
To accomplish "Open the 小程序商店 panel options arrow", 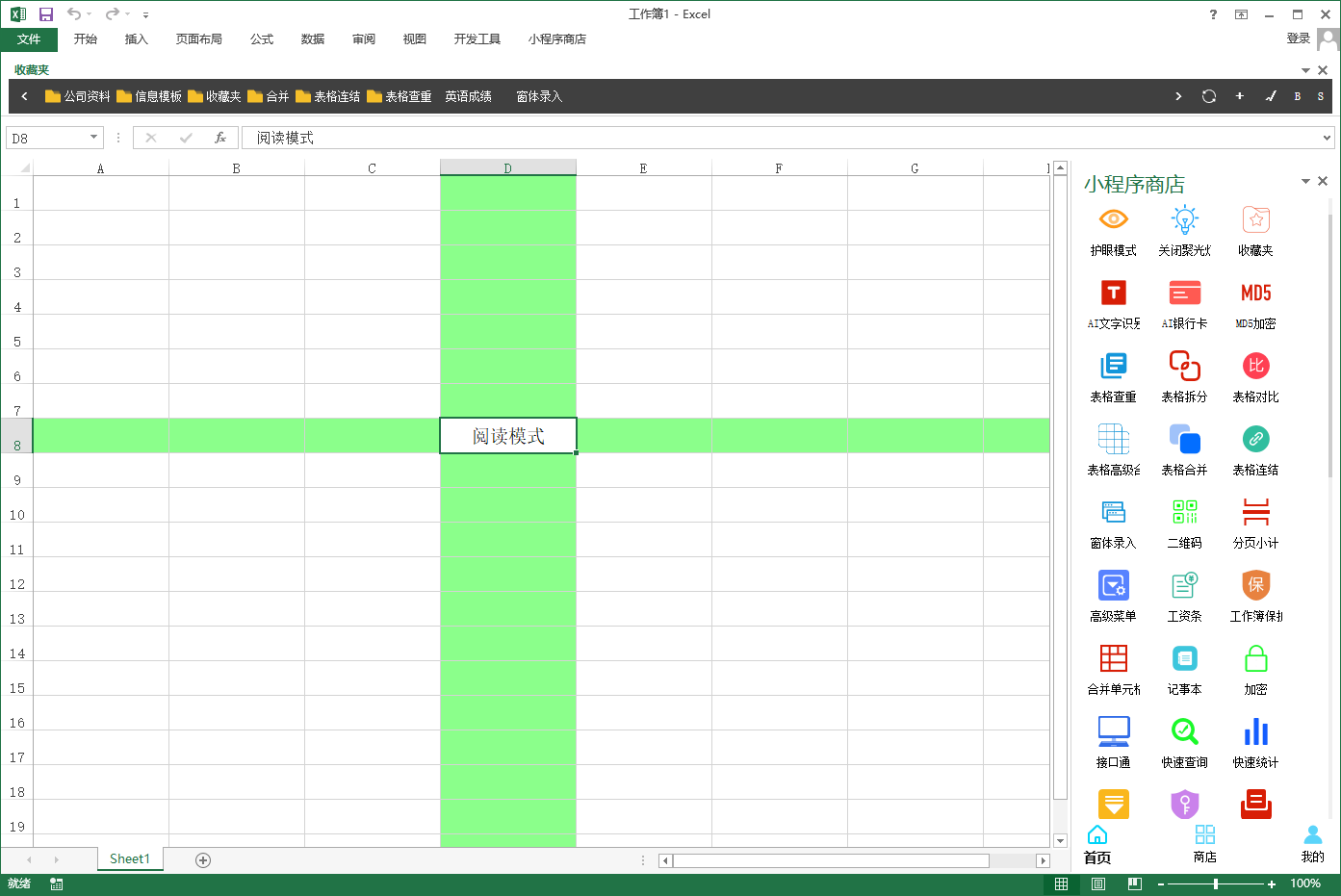I will (1305, 181).
